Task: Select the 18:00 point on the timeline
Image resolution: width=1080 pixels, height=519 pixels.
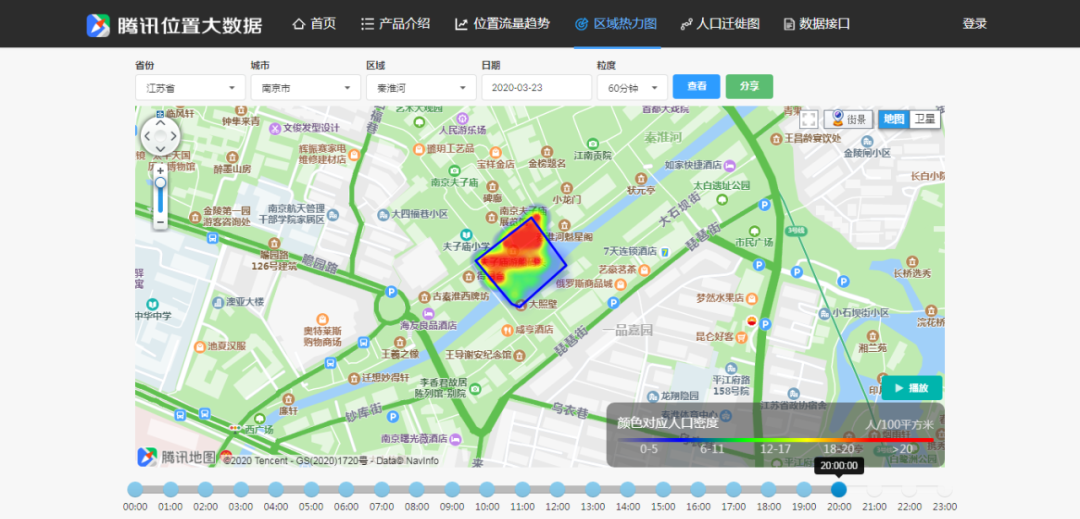Action: [x=769, y=489]
